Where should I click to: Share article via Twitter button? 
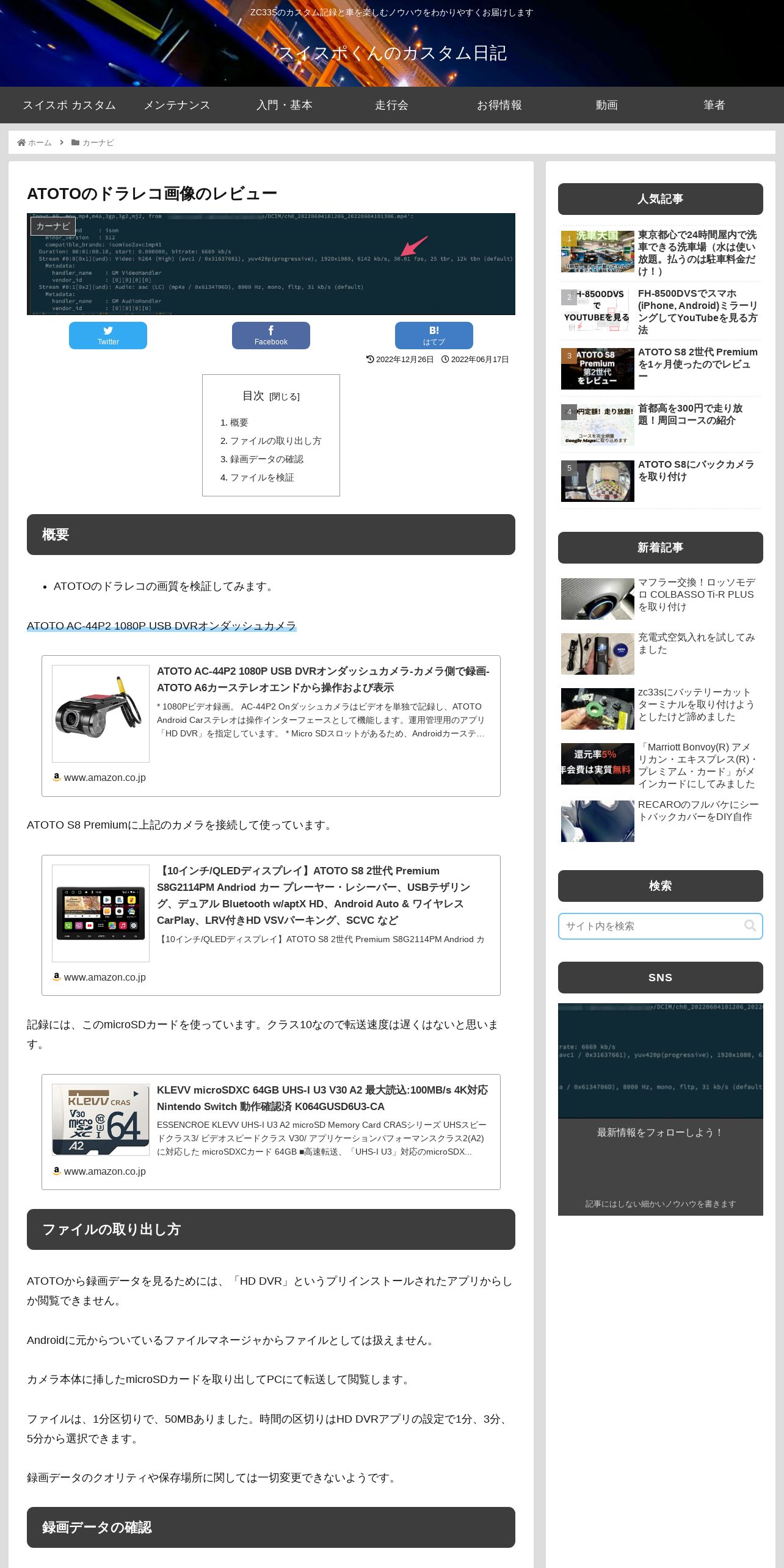click(x=108, y=335)
